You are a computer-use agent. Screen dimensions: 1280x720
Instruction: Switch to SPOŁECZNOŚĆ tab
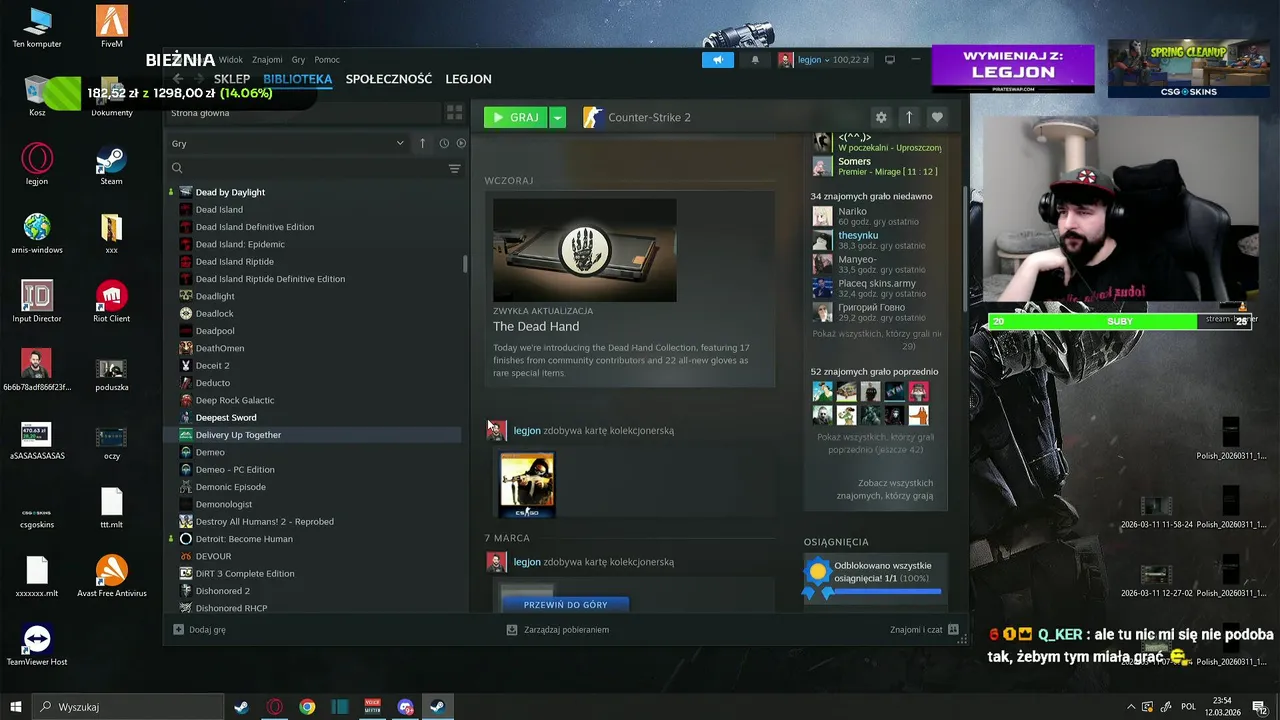[389, 79]
